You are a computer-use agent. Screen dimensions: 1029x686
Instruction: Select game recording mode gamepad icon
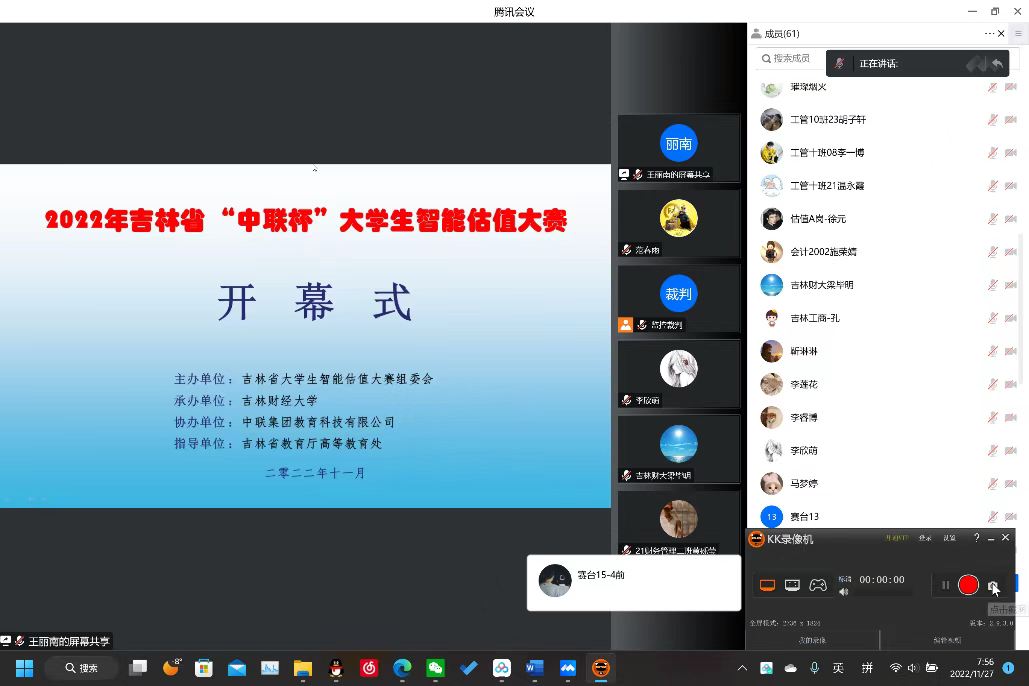click(818, 585)
